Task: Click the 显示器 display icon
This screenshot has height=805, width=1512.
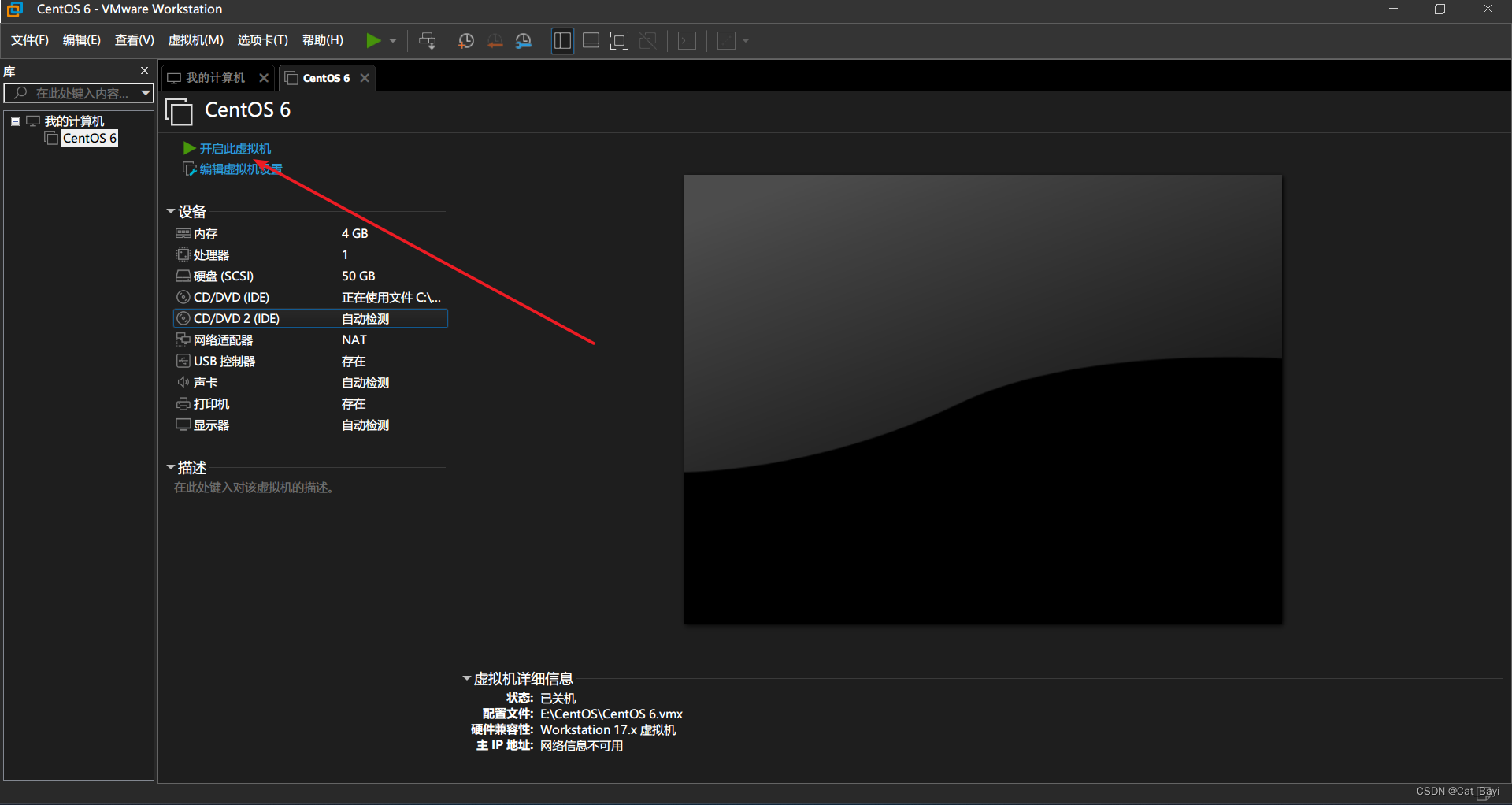Action: coord(183,425)
